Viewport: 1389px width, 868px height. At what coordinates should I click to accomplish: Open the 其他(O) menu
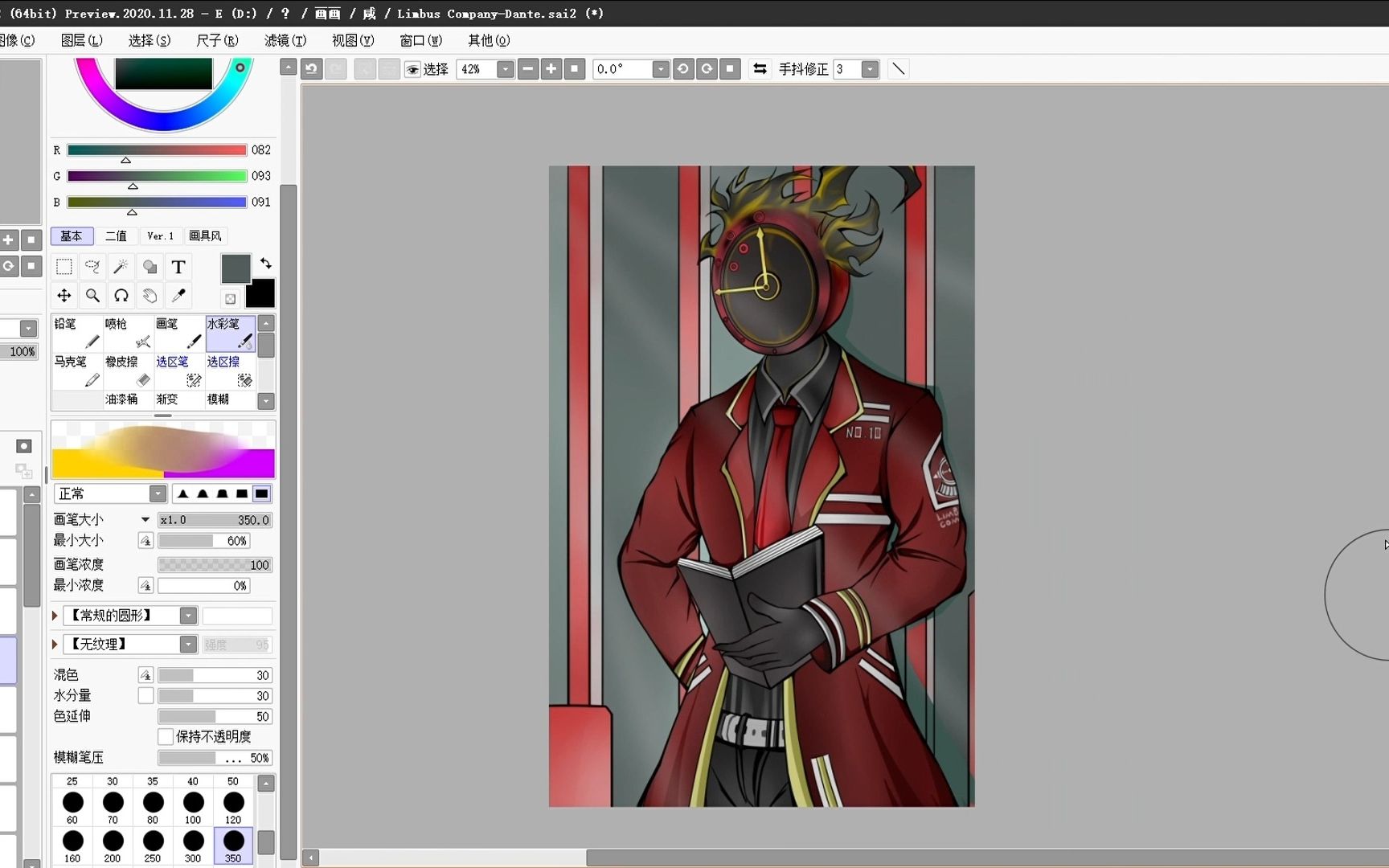coord(489,40)
